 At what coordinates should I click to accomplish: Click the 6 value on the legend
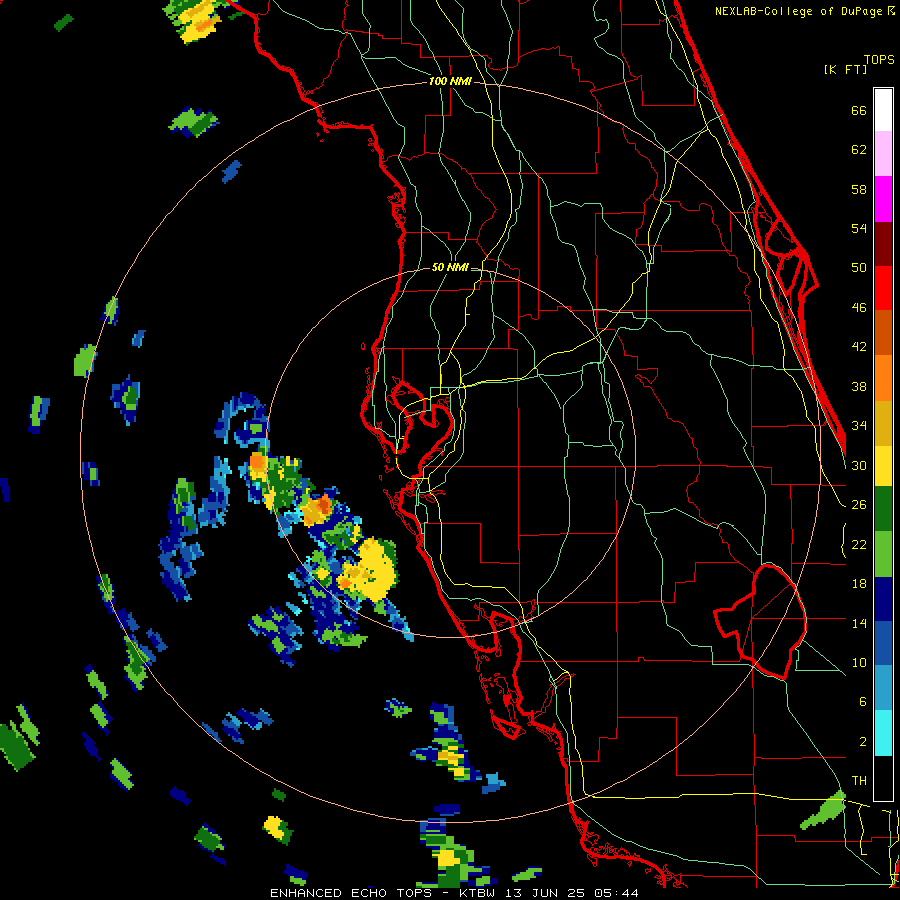[863, 701]
